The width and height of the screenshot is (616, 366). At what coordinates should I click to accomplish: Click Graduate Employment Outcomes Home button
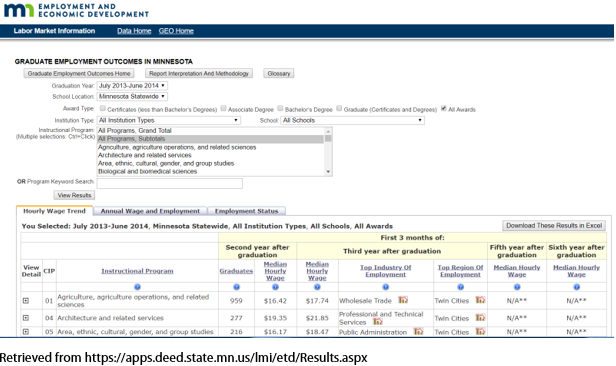click(79, 73)
